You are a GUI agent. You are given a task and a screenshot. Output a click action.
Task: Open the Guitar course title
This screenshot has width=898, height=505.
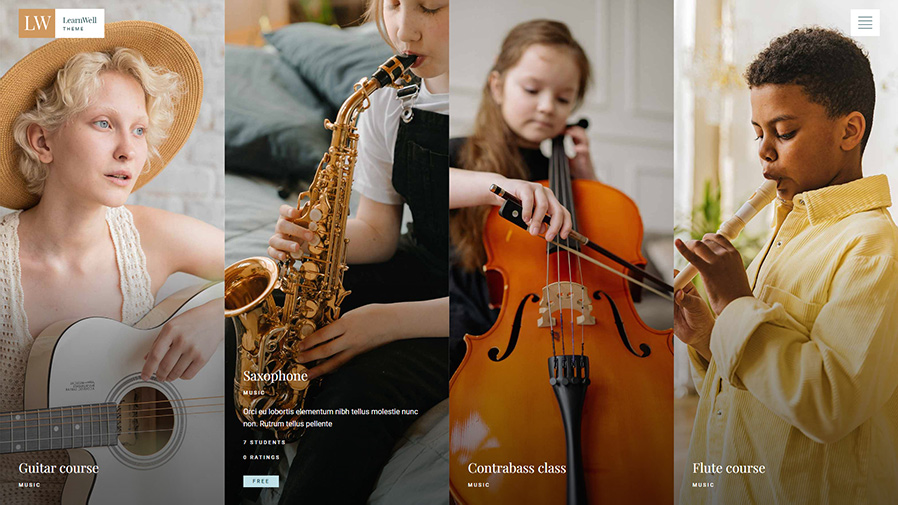pos(58,468)
